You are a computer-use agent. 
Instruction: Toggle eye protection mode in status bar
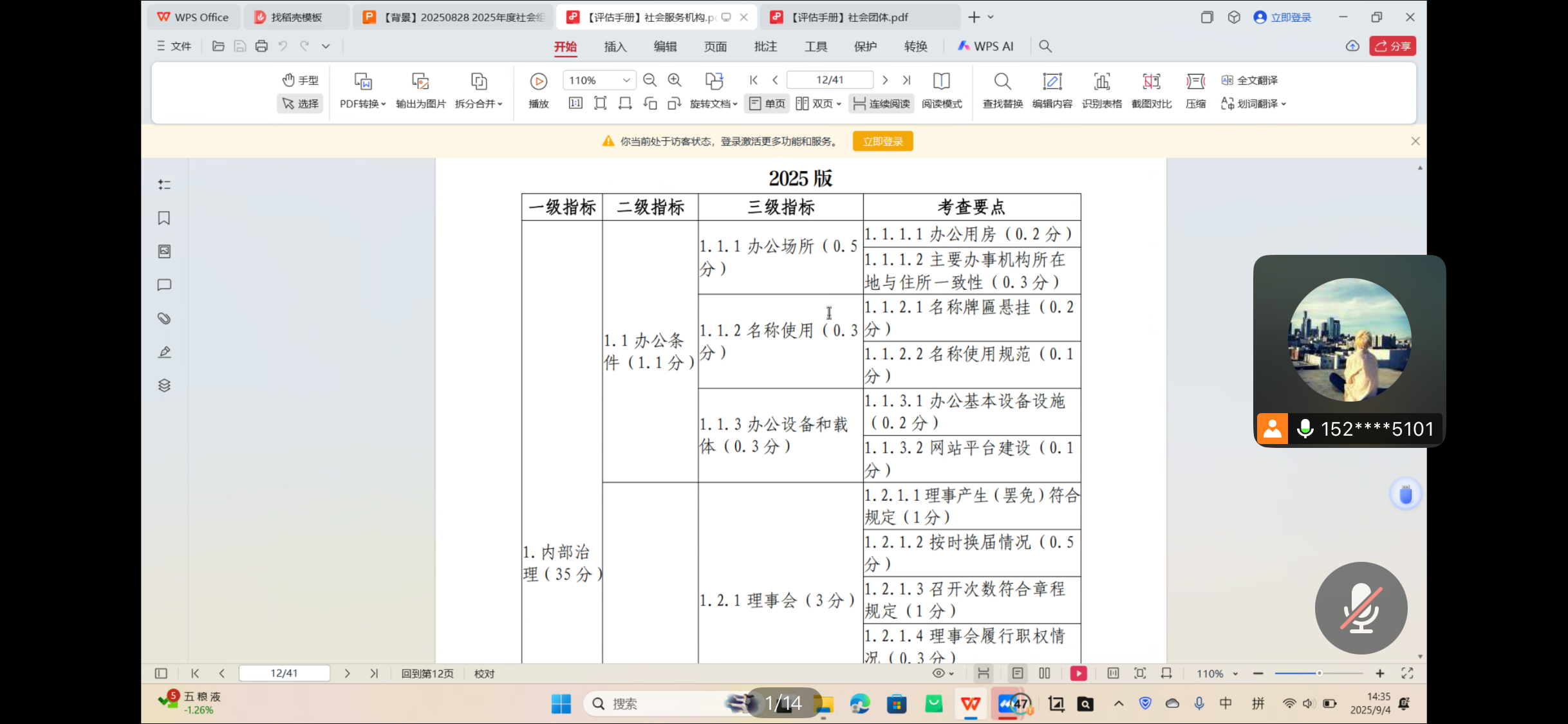tap(943, 674)
